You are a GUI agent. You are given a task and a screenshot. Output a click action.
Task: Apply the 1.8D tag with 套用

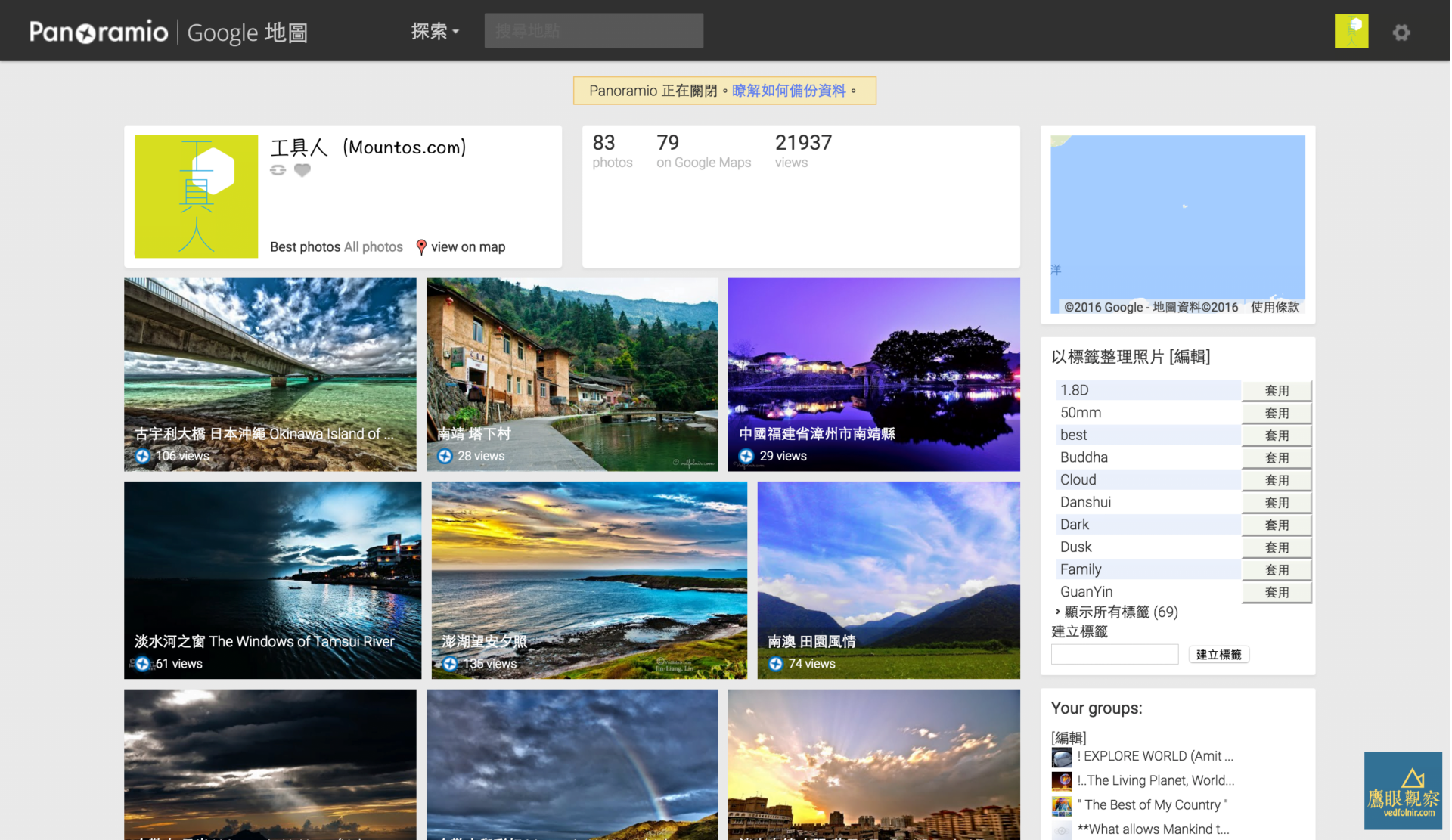point(1277,391)
